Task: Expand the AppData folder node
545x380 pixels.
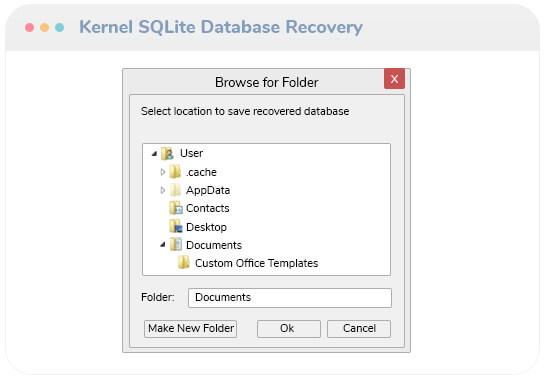Action: point(162,190)
